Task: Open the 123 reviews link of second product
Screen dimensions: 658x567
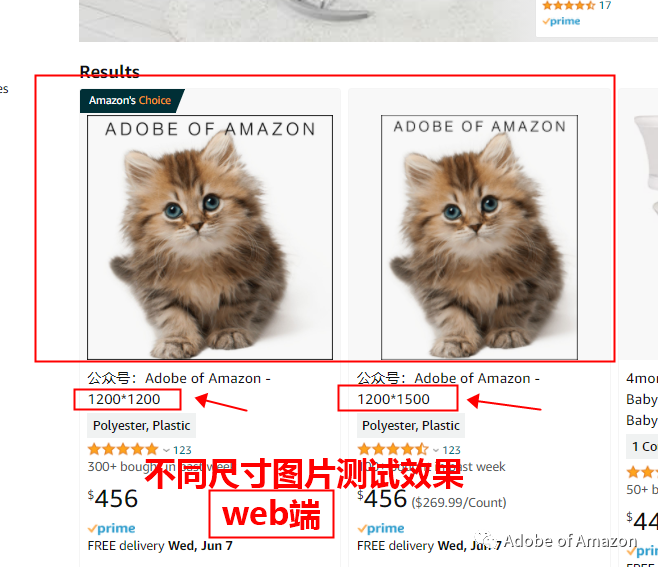Action: [452, 450]
